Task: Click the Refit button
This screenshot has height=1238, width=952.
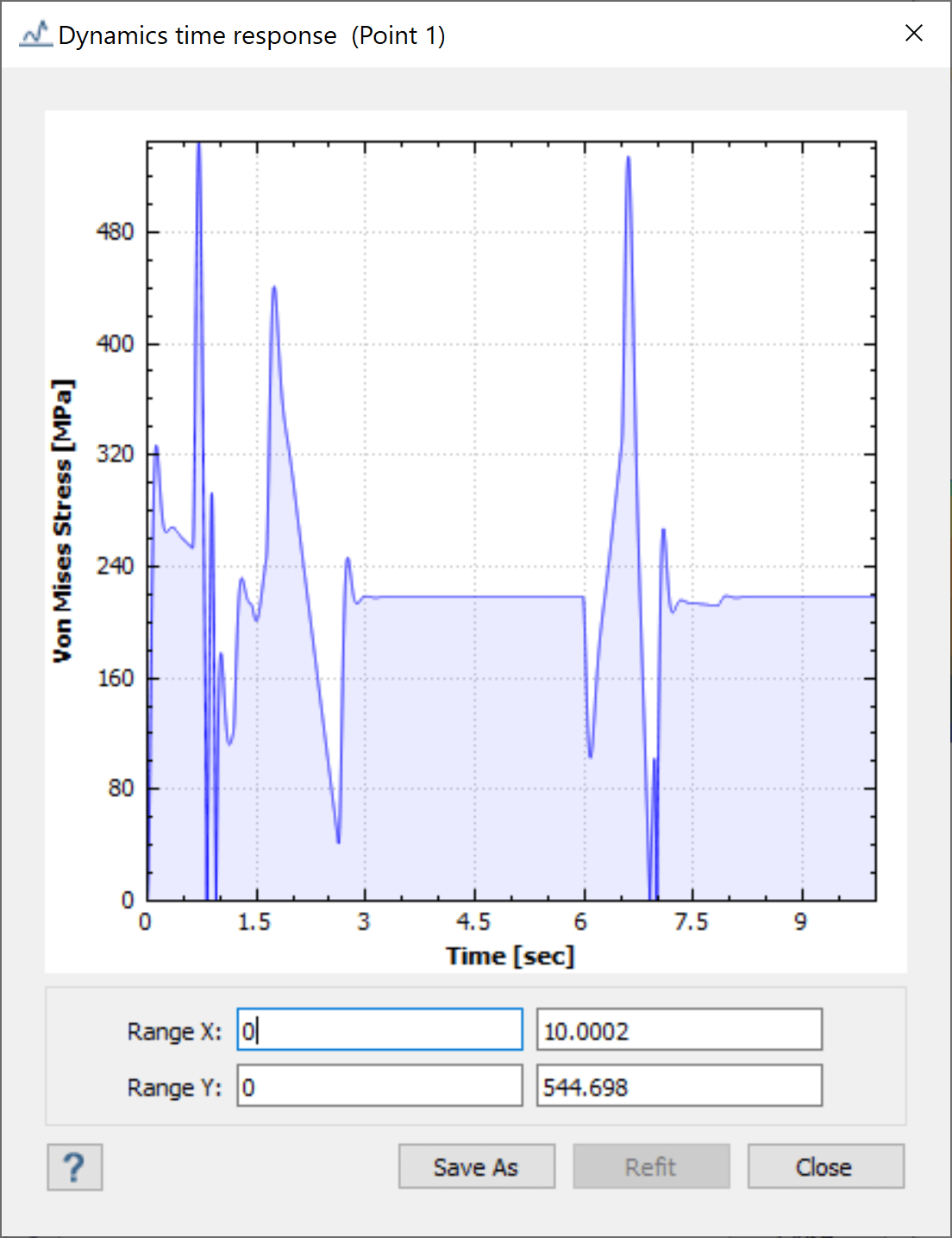Action: point(651,1167)
